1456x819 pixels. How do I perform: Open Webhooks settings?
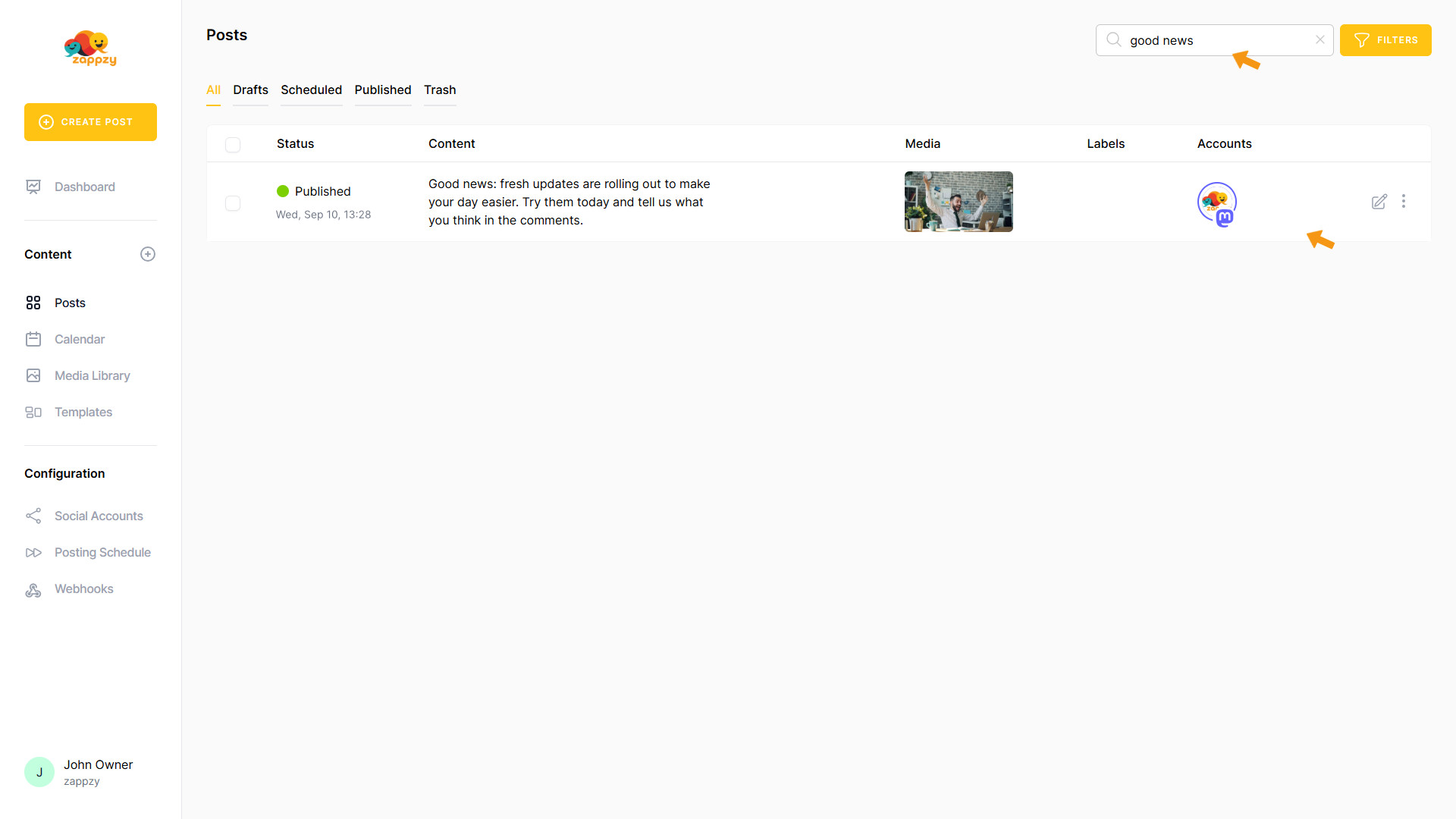(83, 588)
